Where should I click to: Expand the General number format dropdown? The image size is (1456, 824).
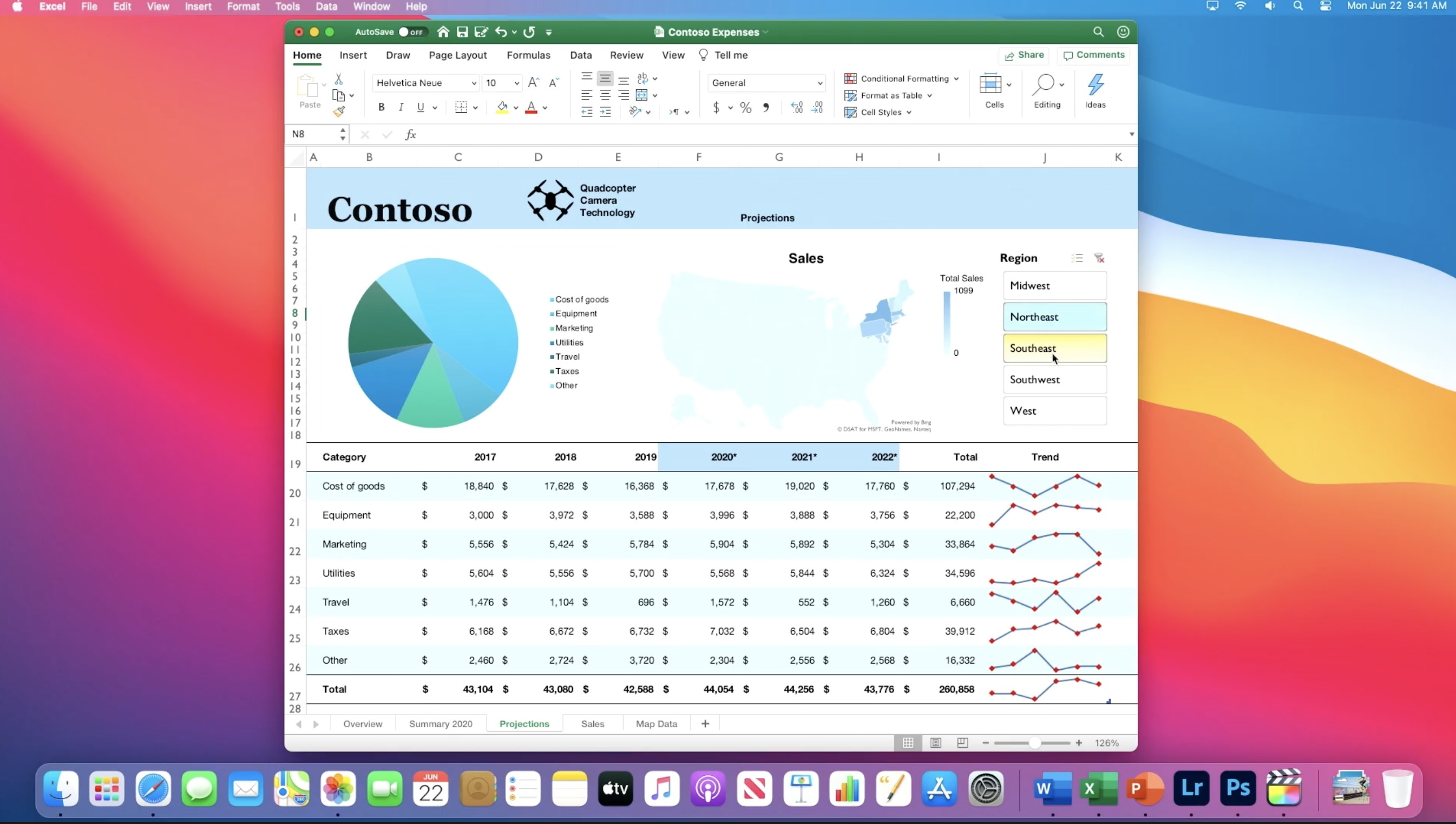pyautogui.click(x=819, y=83)
